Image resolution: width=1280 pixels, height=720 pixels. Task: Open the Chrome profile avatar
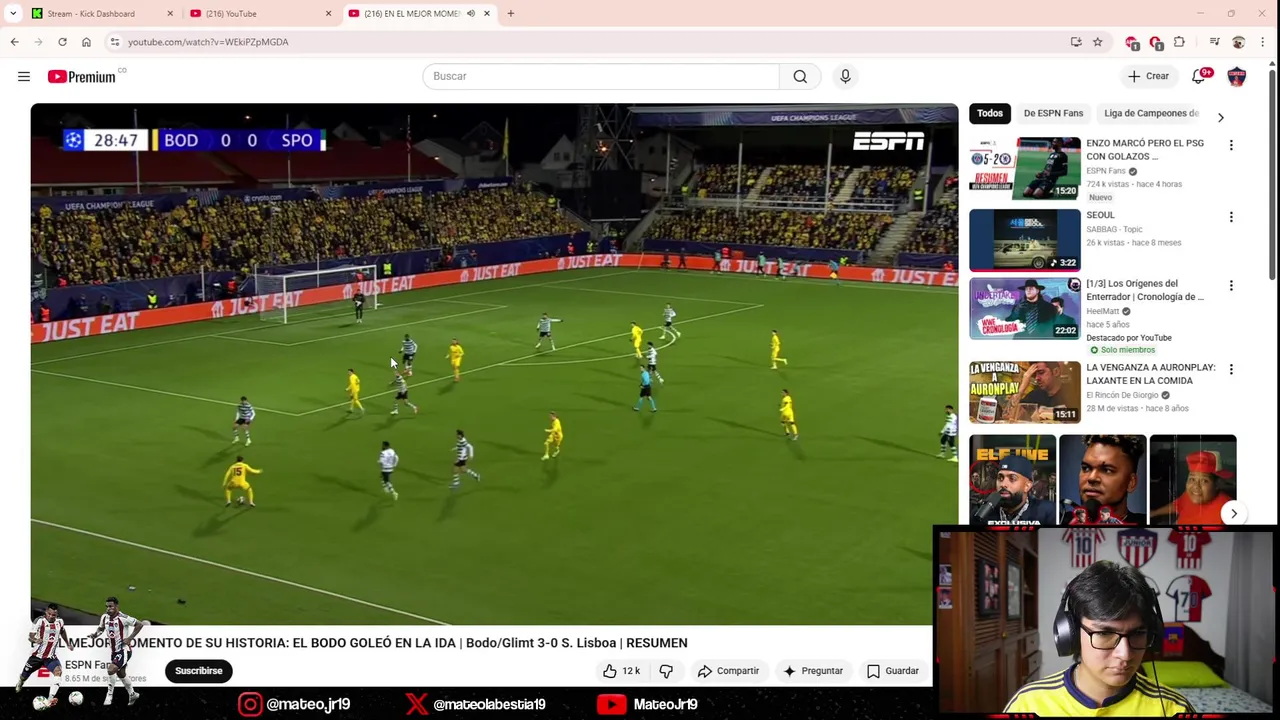pyautogui.click(x=1238, y=42)
